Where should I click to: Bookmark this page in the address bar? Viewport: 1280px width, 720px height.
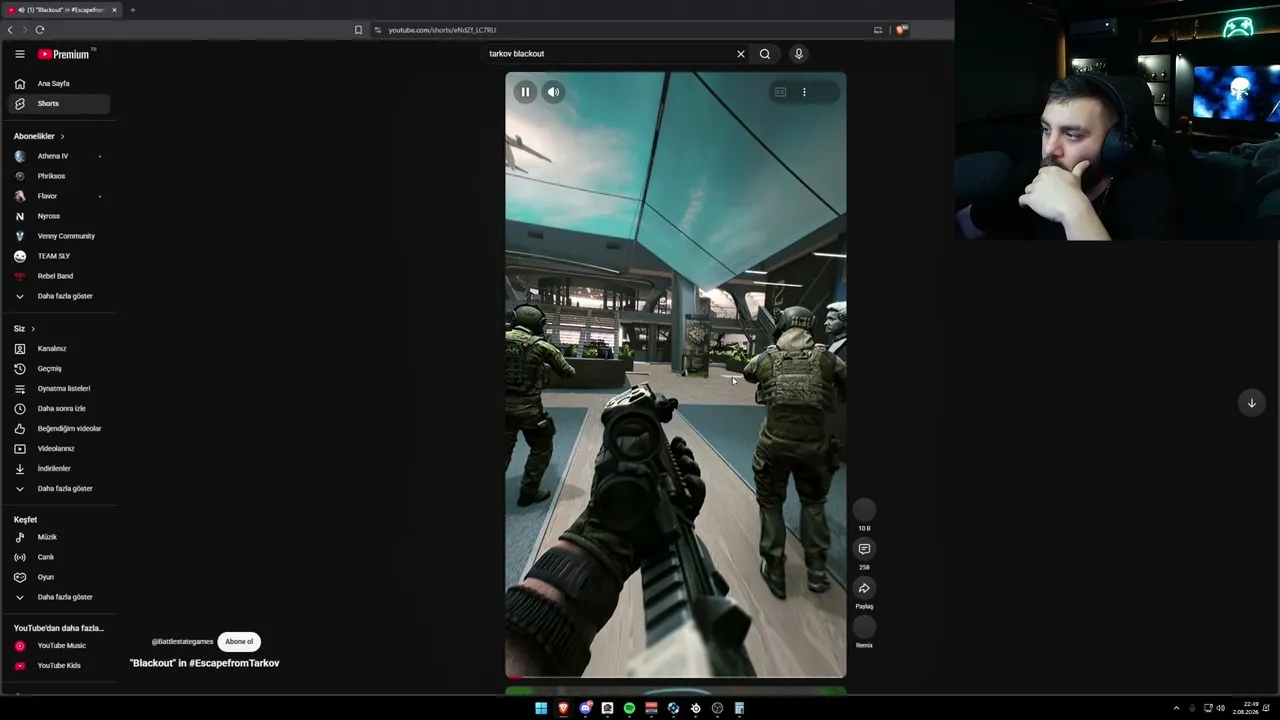pos(358,30)
